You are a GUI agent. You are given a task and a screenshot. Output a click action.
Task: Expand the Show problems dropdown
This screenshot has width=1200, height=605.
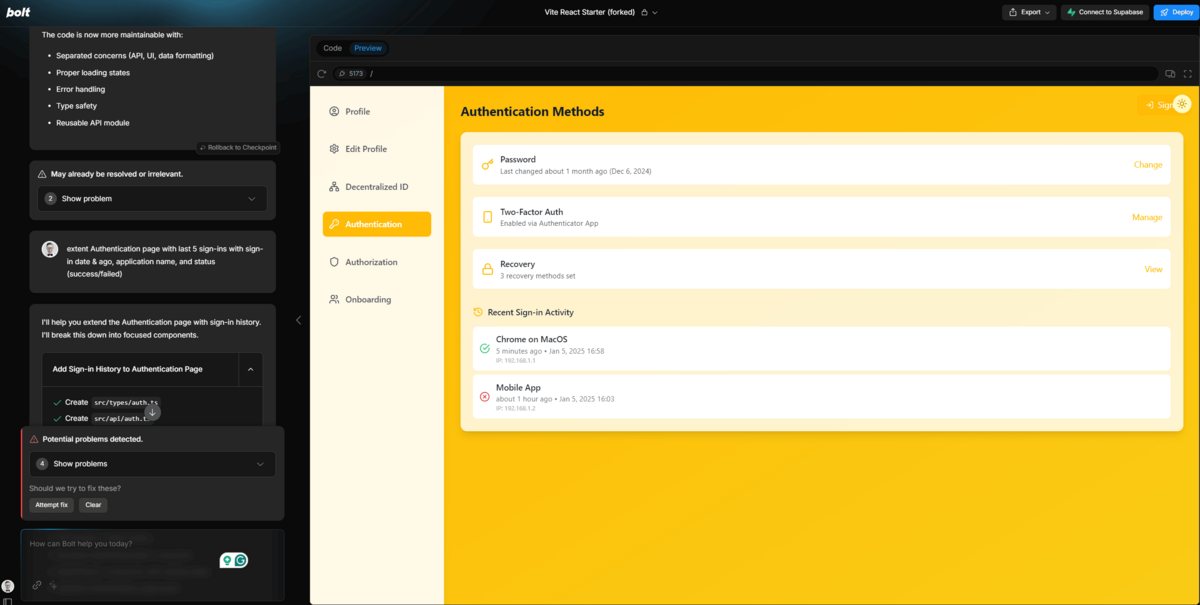[152, 464]
